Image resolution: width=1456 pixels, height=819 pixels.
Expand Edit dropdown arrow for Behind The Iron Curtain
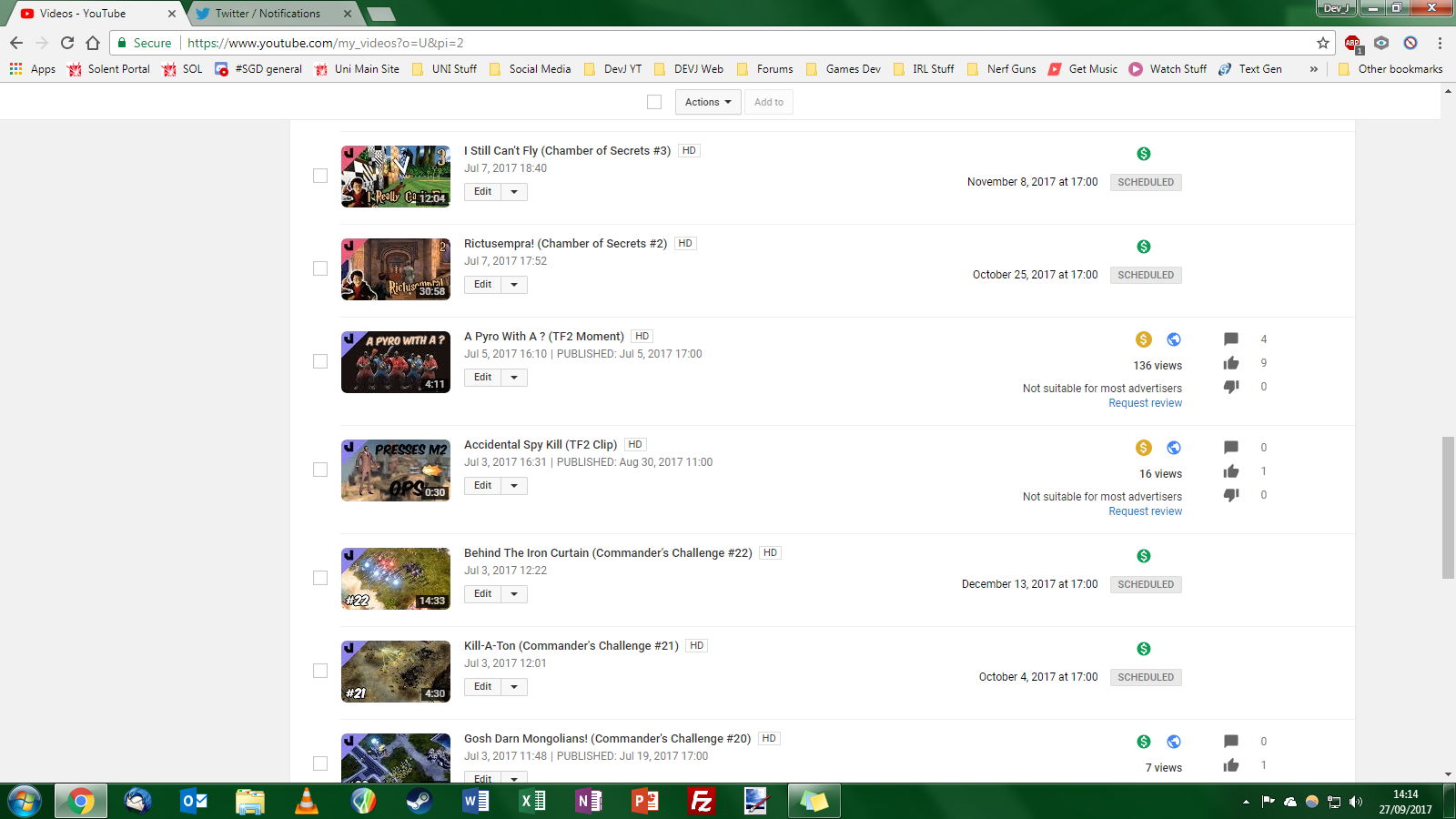pos(514,594)
